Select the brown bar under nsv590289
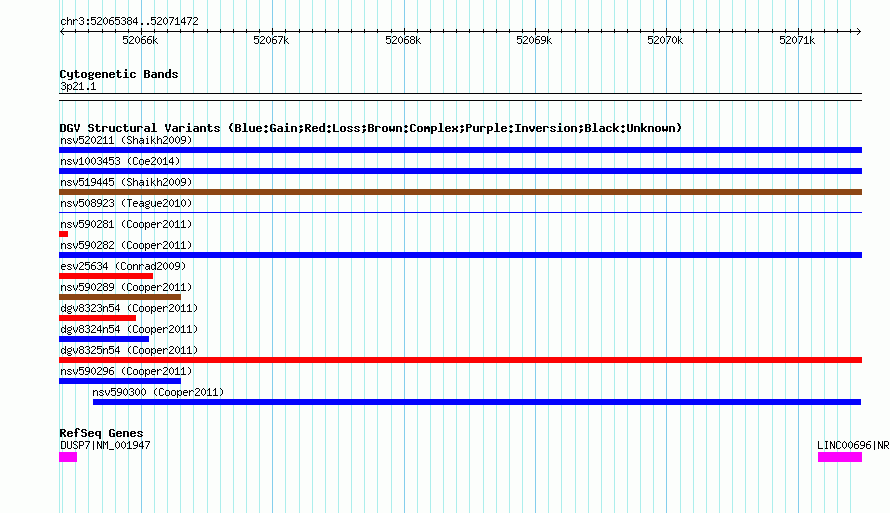 click(120, 297)
